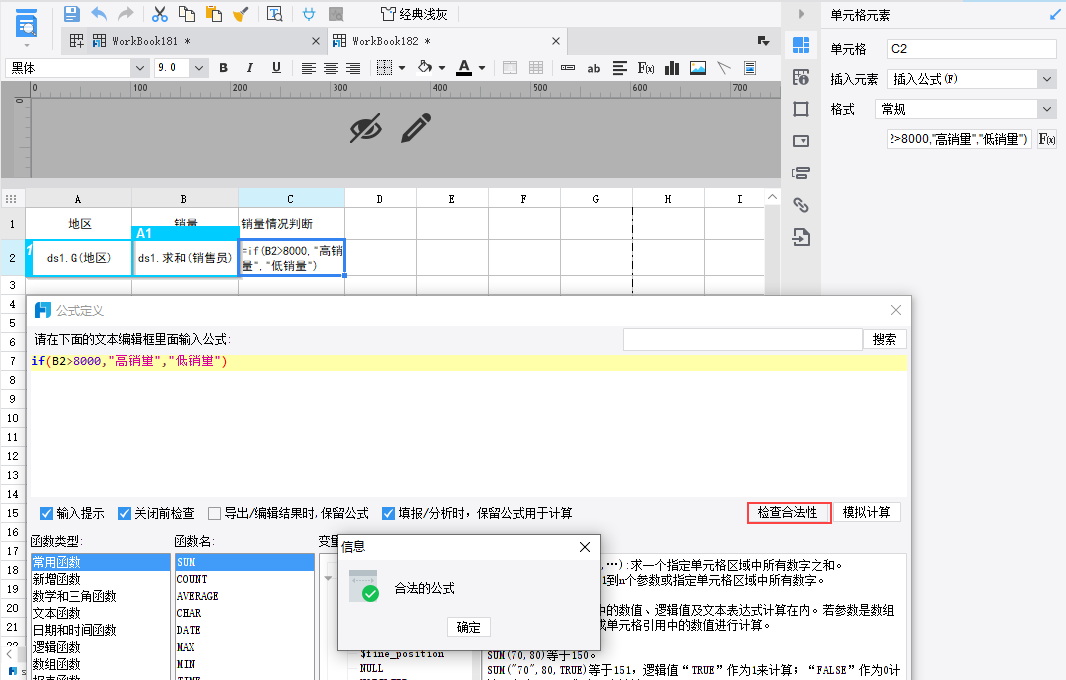
Task: Align text to the right
Action: [354, 68]
